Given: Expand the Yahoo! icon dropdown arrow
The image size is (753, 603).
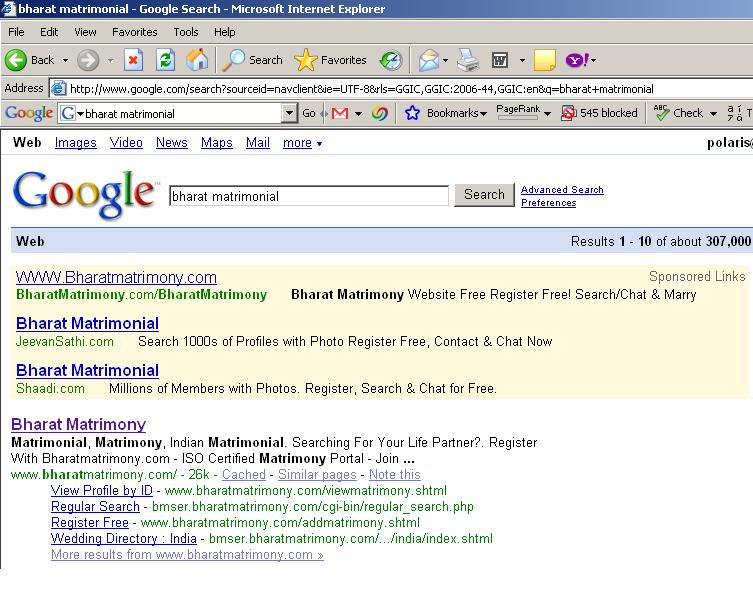Looking at the screenshot, I should [594, 60].
